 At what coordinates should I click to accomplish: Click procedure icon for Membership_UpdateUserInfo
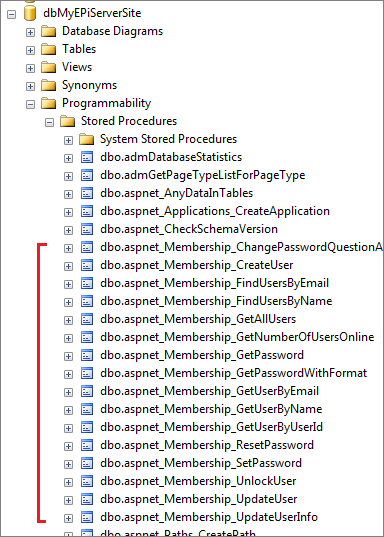point(87,517)
